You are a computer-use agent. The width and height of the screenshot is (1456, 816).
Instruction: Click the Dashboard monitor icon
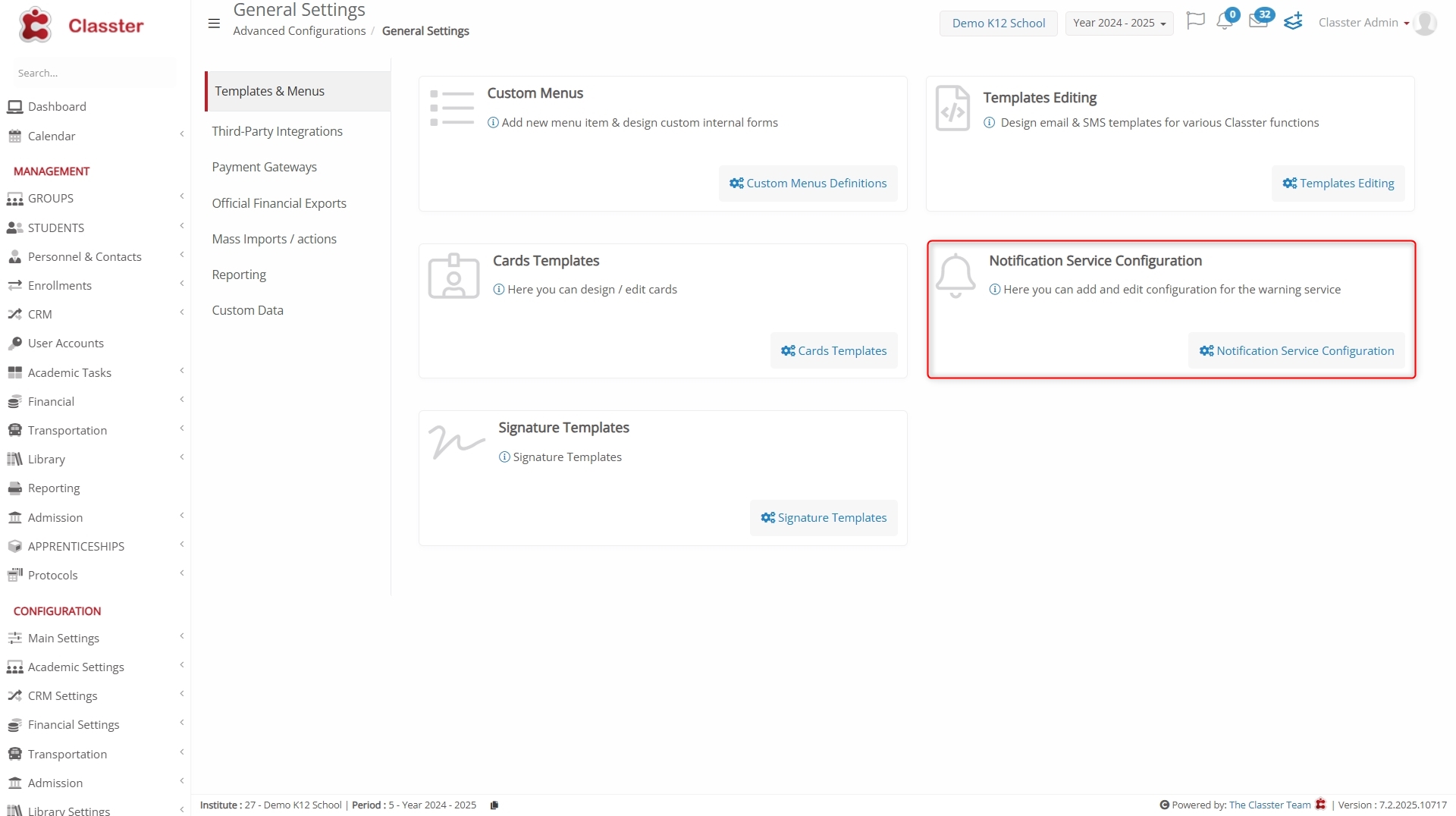tap(14, 107)
